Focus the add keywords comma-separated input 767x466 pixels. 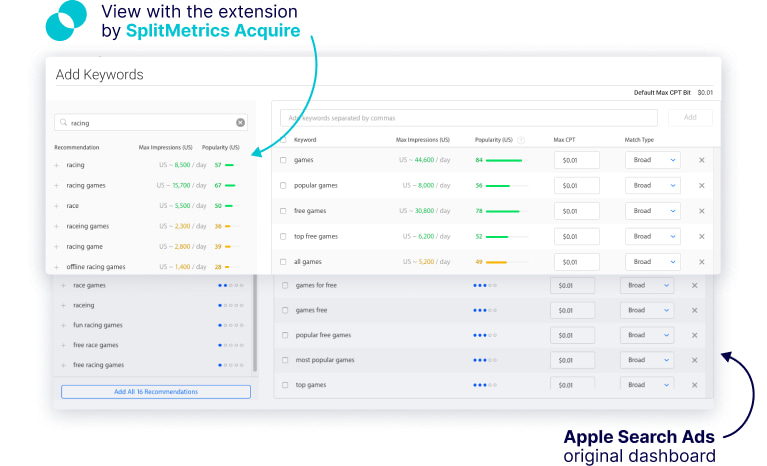pos(469,118)
